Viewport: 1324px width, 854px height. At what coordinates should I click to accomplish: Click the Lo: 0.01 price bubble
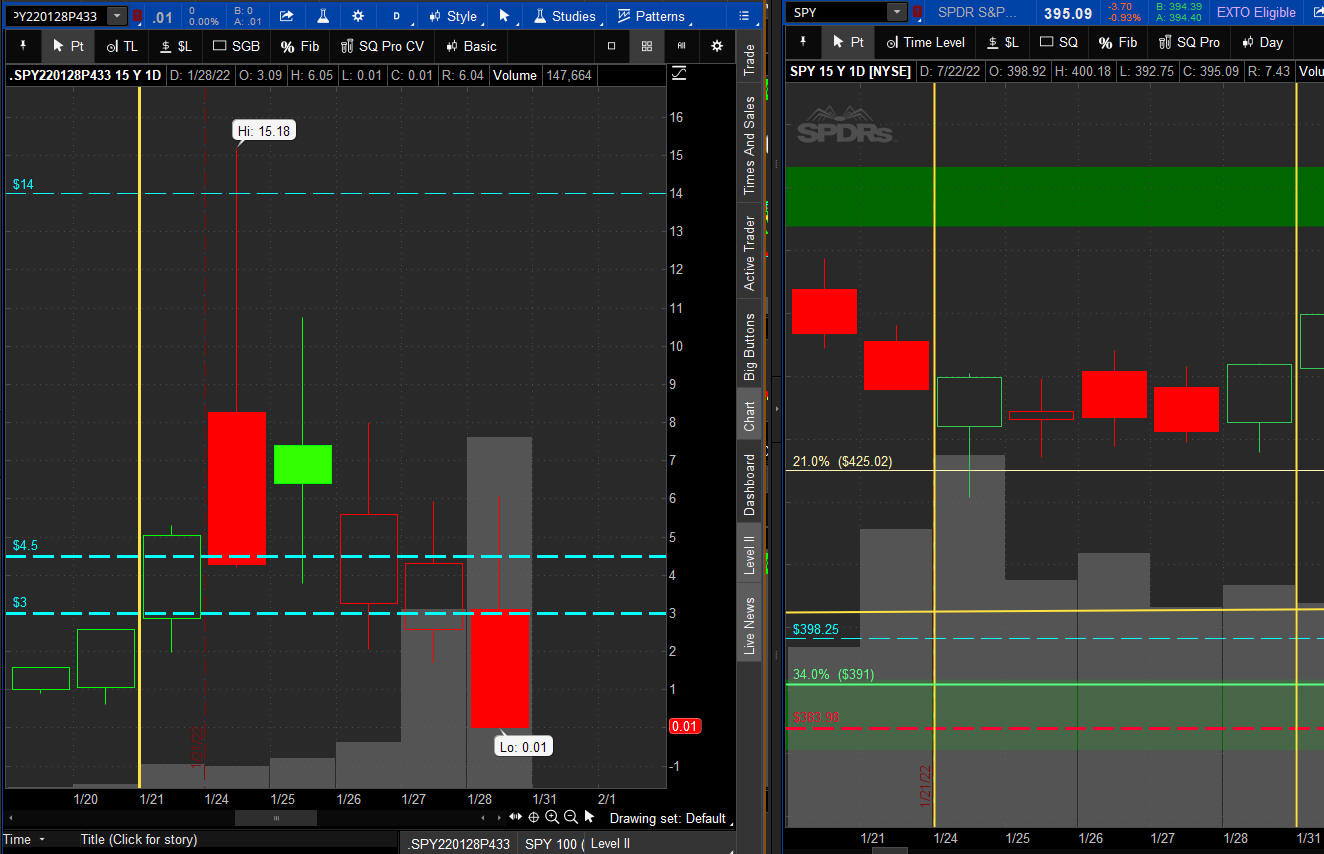point(523,747)
